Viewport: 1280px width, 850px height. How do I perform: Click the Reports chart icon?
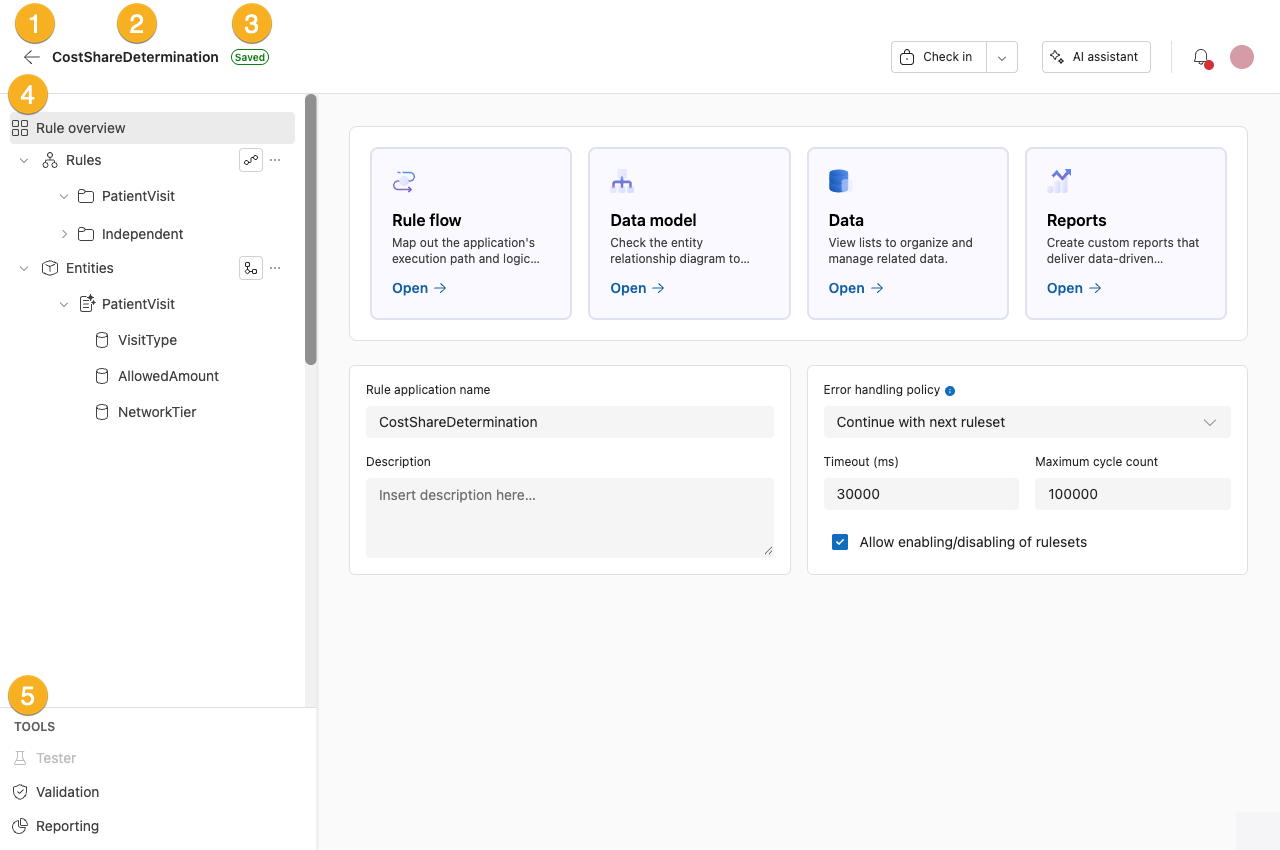coord(1058,180)
